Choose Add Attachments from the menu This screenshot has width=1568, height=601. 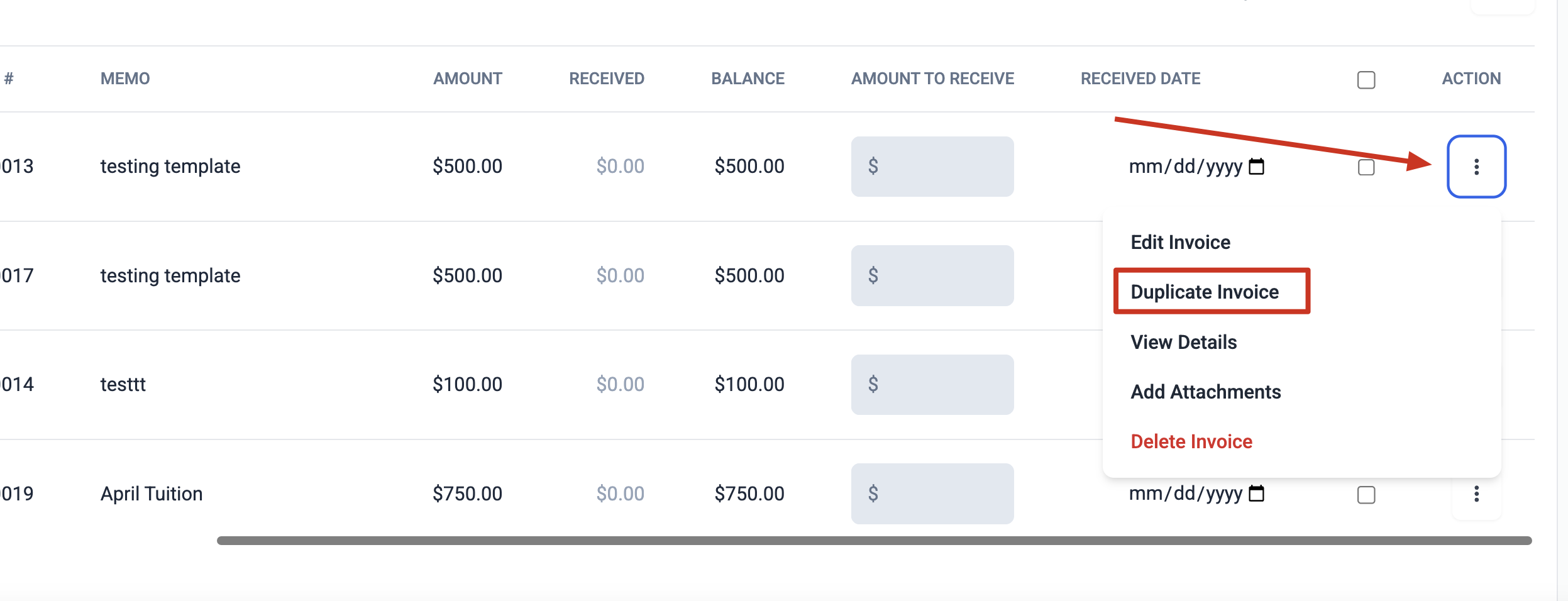[x=1205, y=392]
